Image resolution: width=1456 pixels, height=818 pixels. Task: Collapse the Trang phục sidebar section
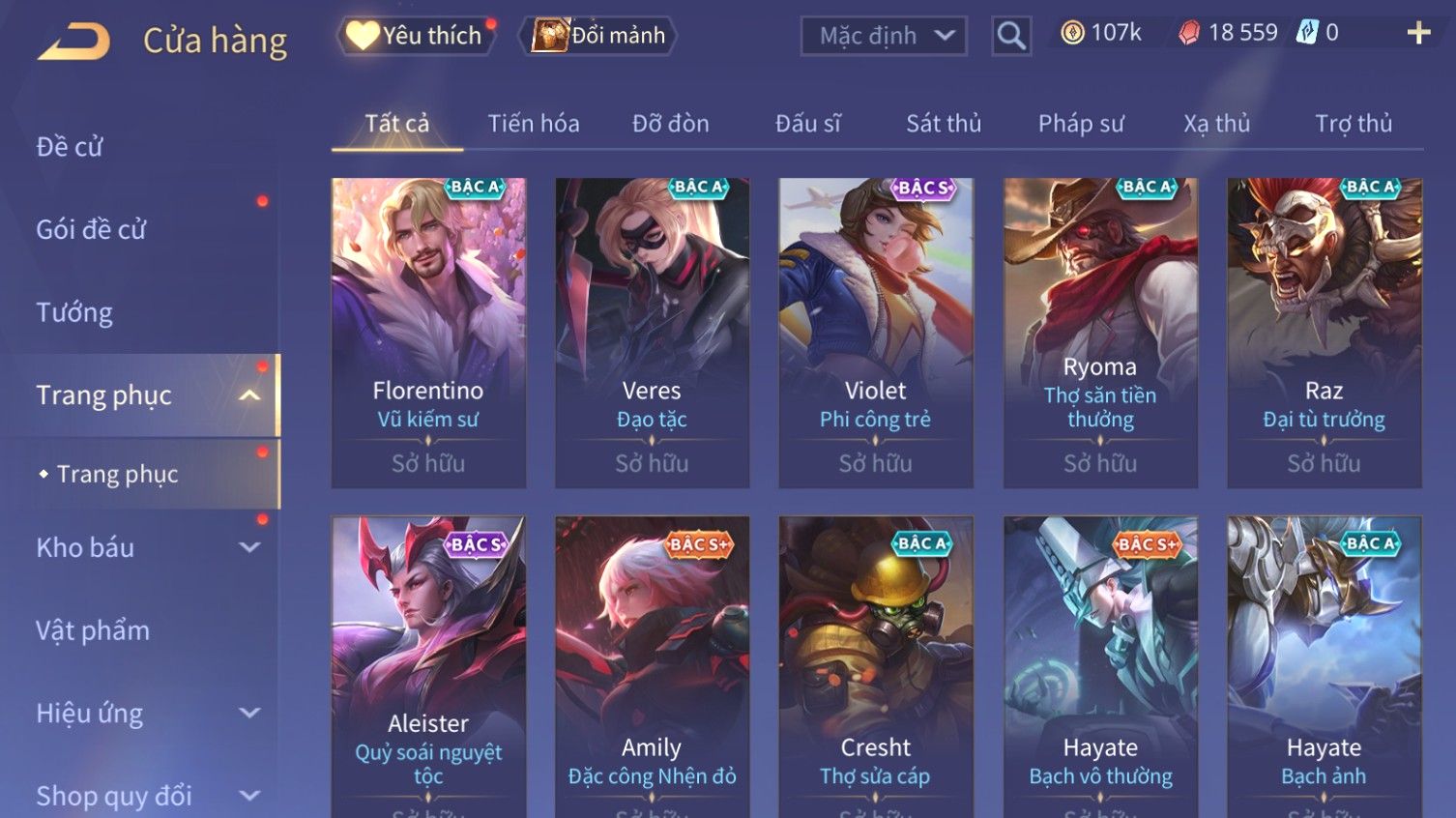(x=249, y=395)
